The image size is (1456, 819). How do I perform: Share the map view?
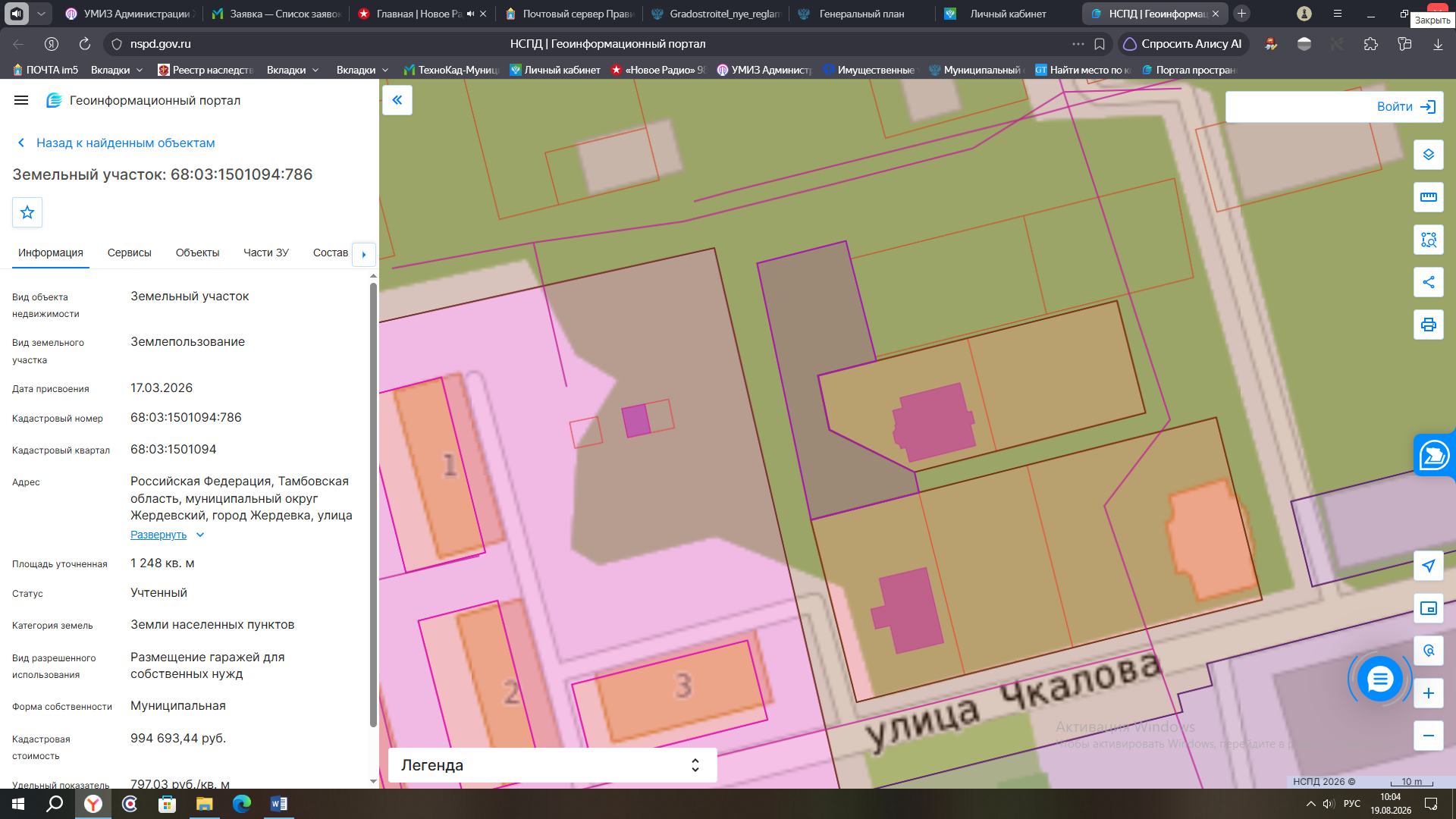pyautogui.click(x=1429, y=282)
